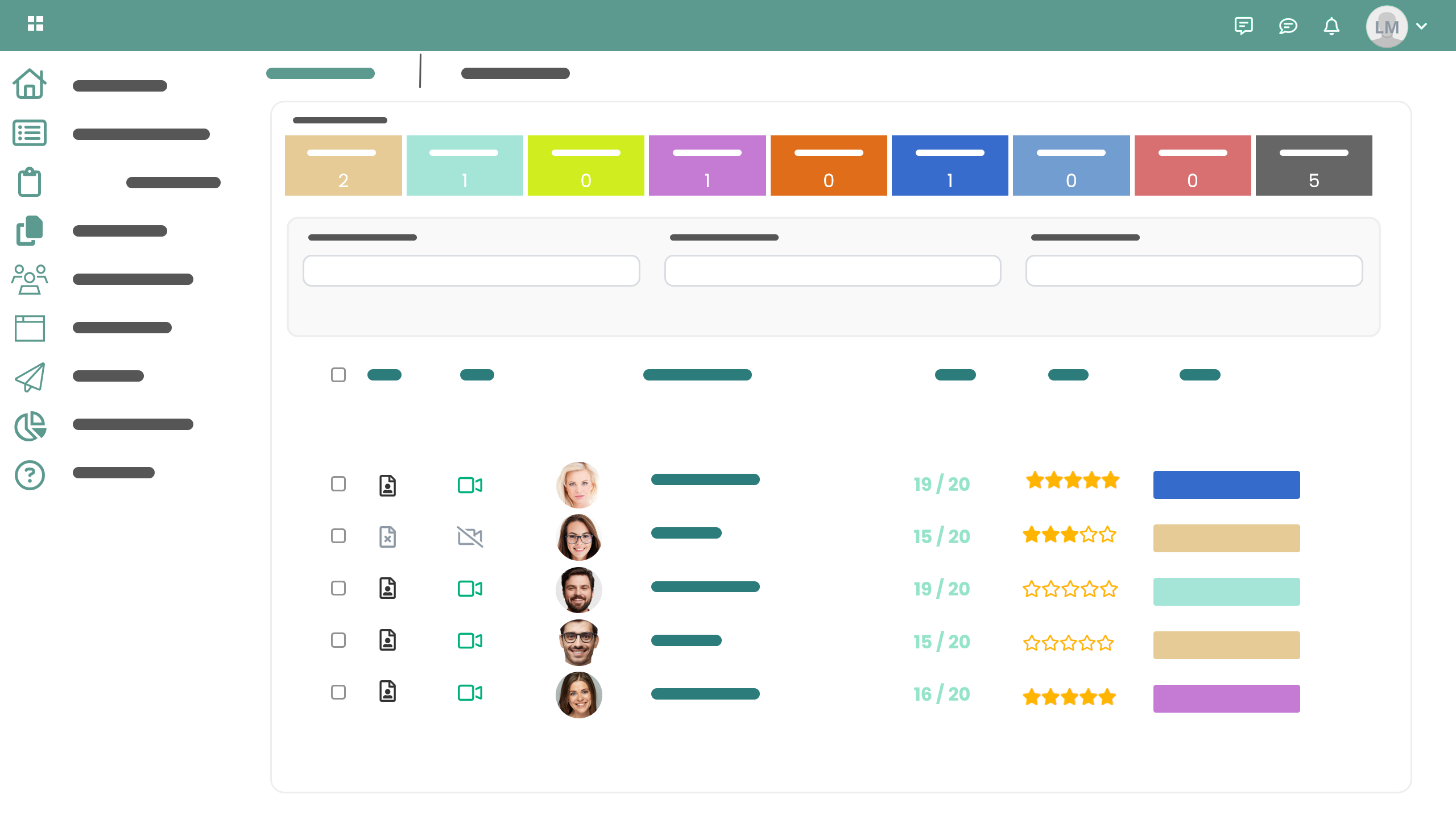Click the purple status tile showing 1
Viewport: 1456px width, 819px height.
[x=707, y=166]
